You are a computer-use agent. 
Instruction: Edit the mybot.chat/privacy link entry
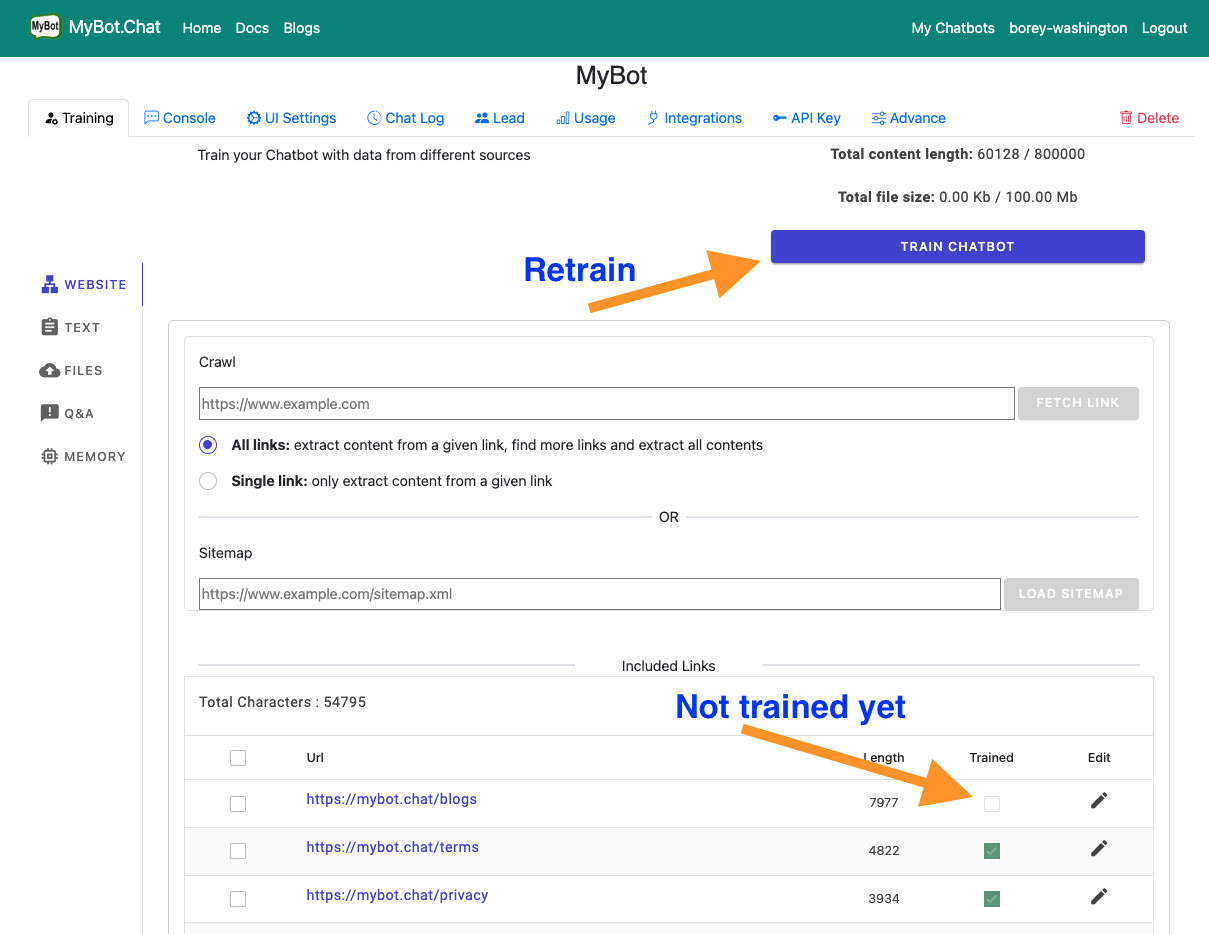click(x=1098, y=896)
